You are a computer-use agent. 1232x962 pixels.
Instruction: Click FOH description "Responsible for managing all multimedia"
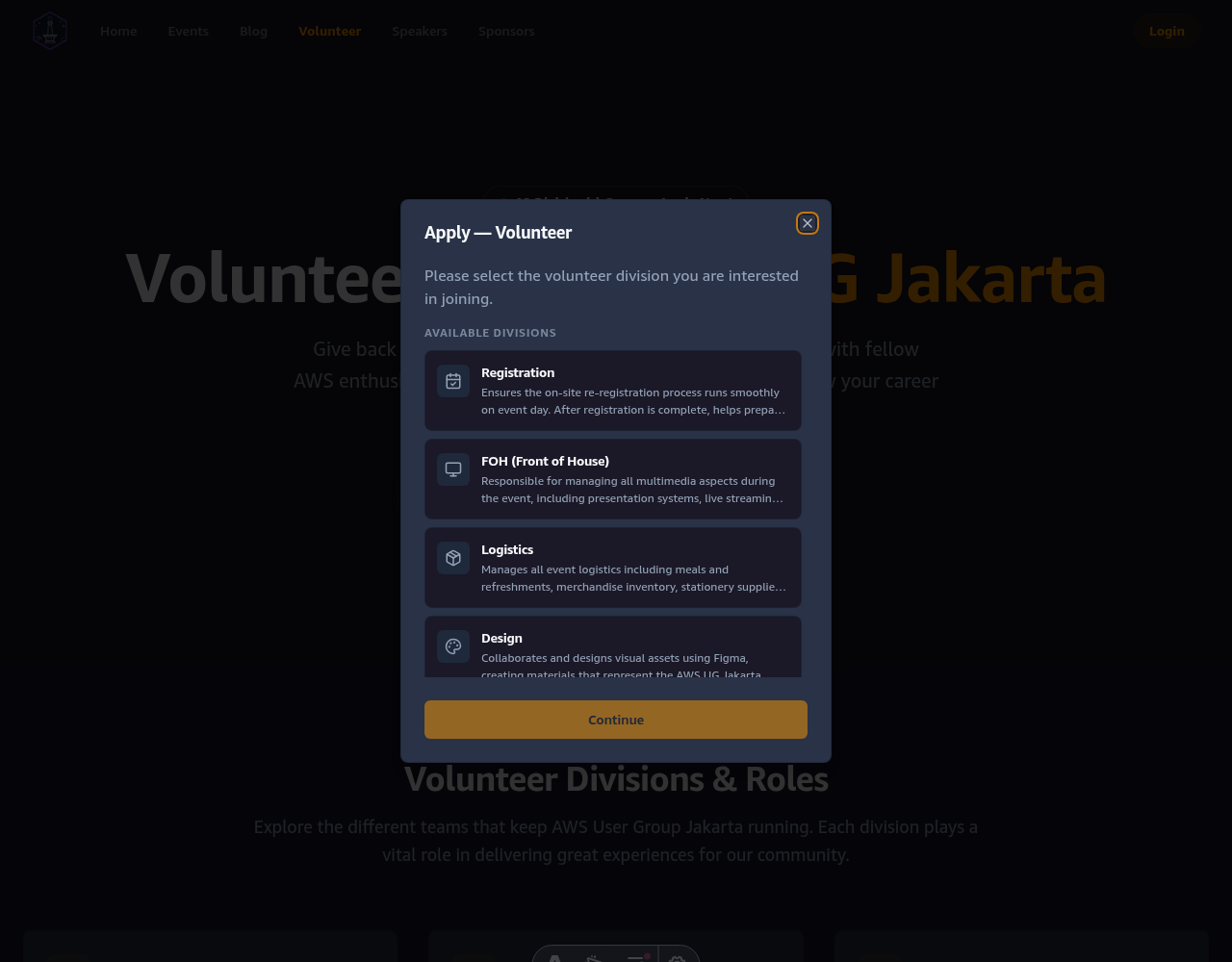point(633,490)
